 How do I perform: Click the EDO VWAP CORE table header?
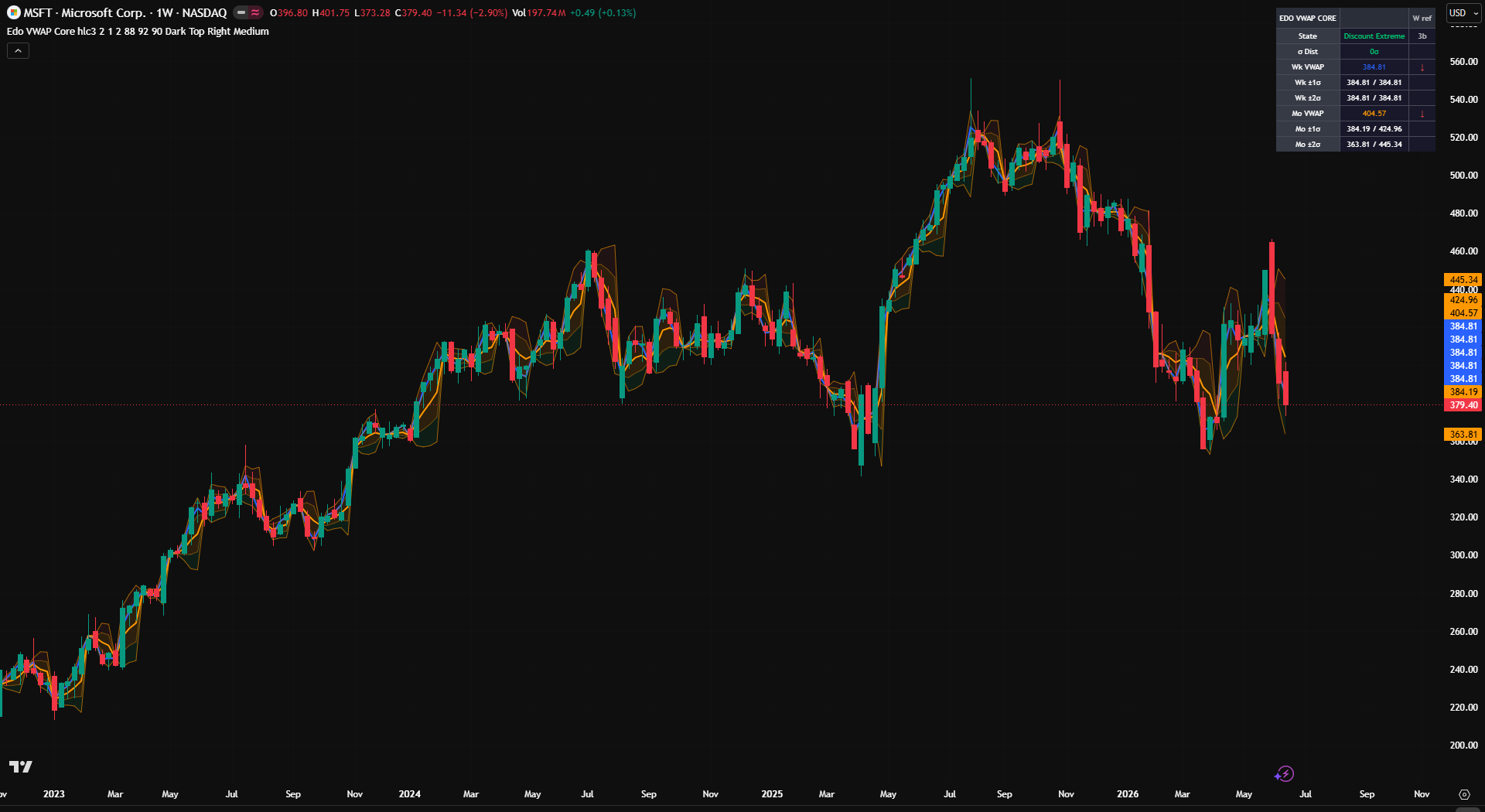pyautogui.click(x=1307, y=18)
